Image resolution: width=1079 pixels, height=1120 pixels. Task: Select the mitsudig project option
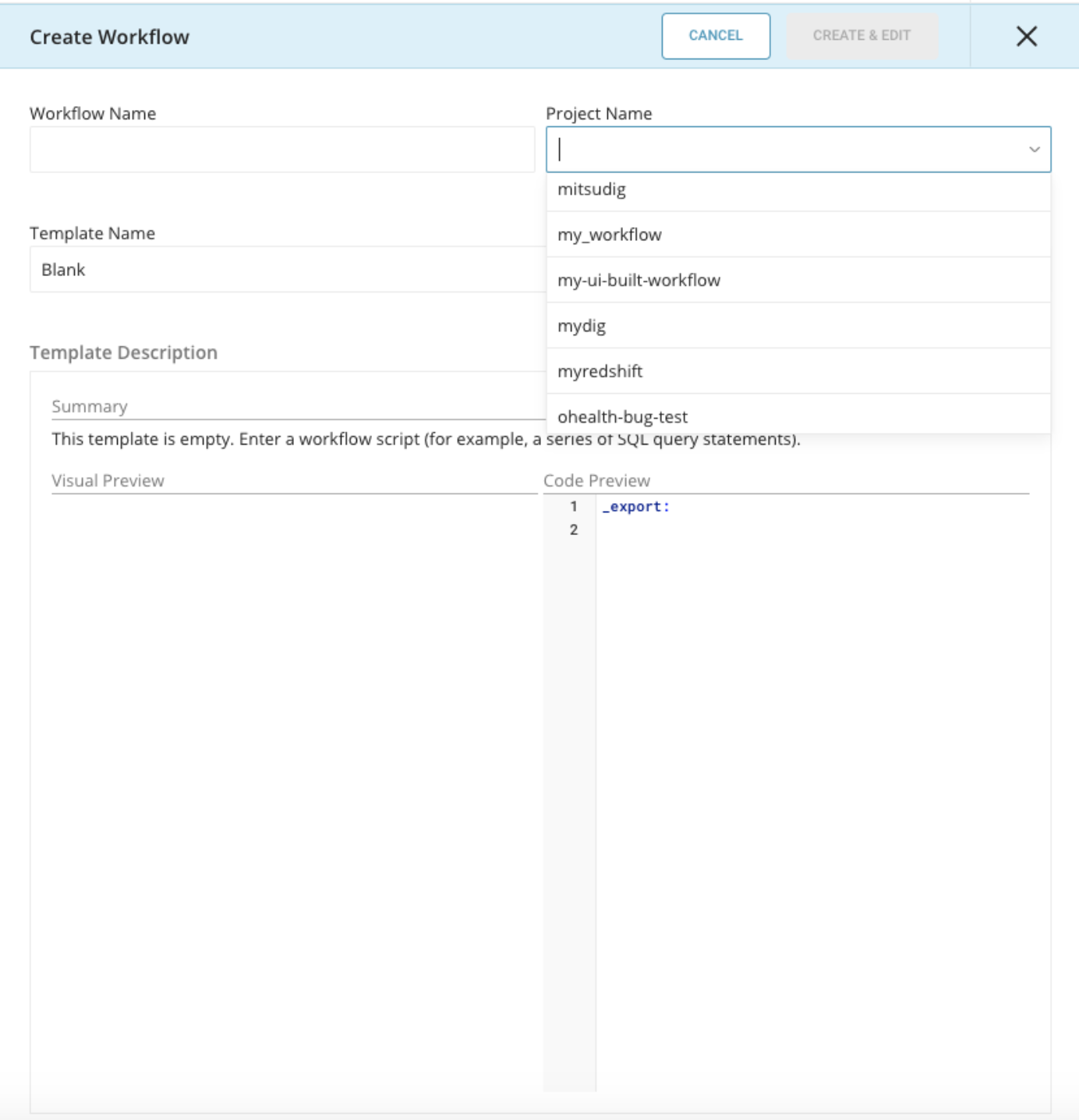(592, 190)
